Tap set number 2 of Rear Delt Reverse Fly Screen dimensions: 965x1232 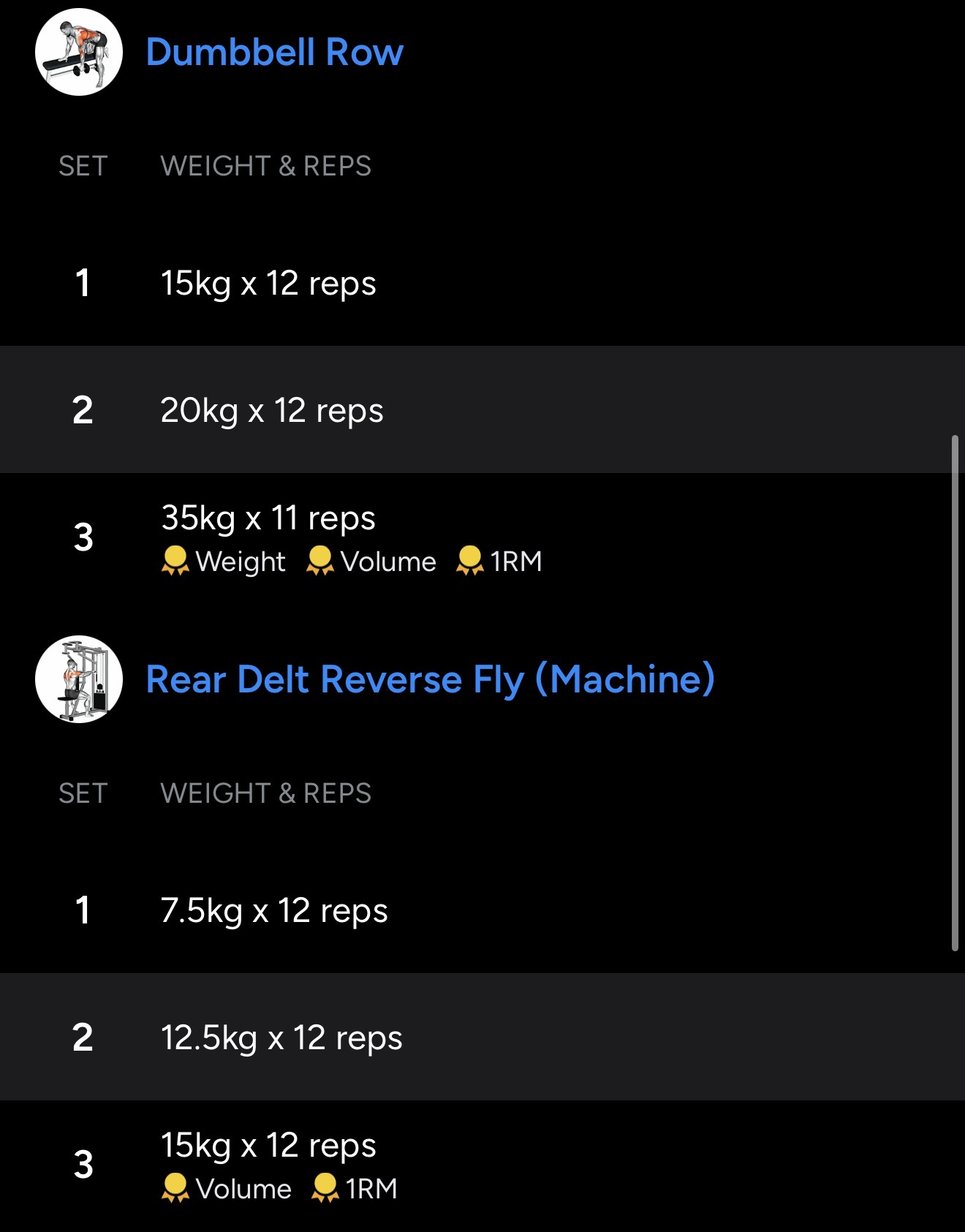pos(83,1038)
